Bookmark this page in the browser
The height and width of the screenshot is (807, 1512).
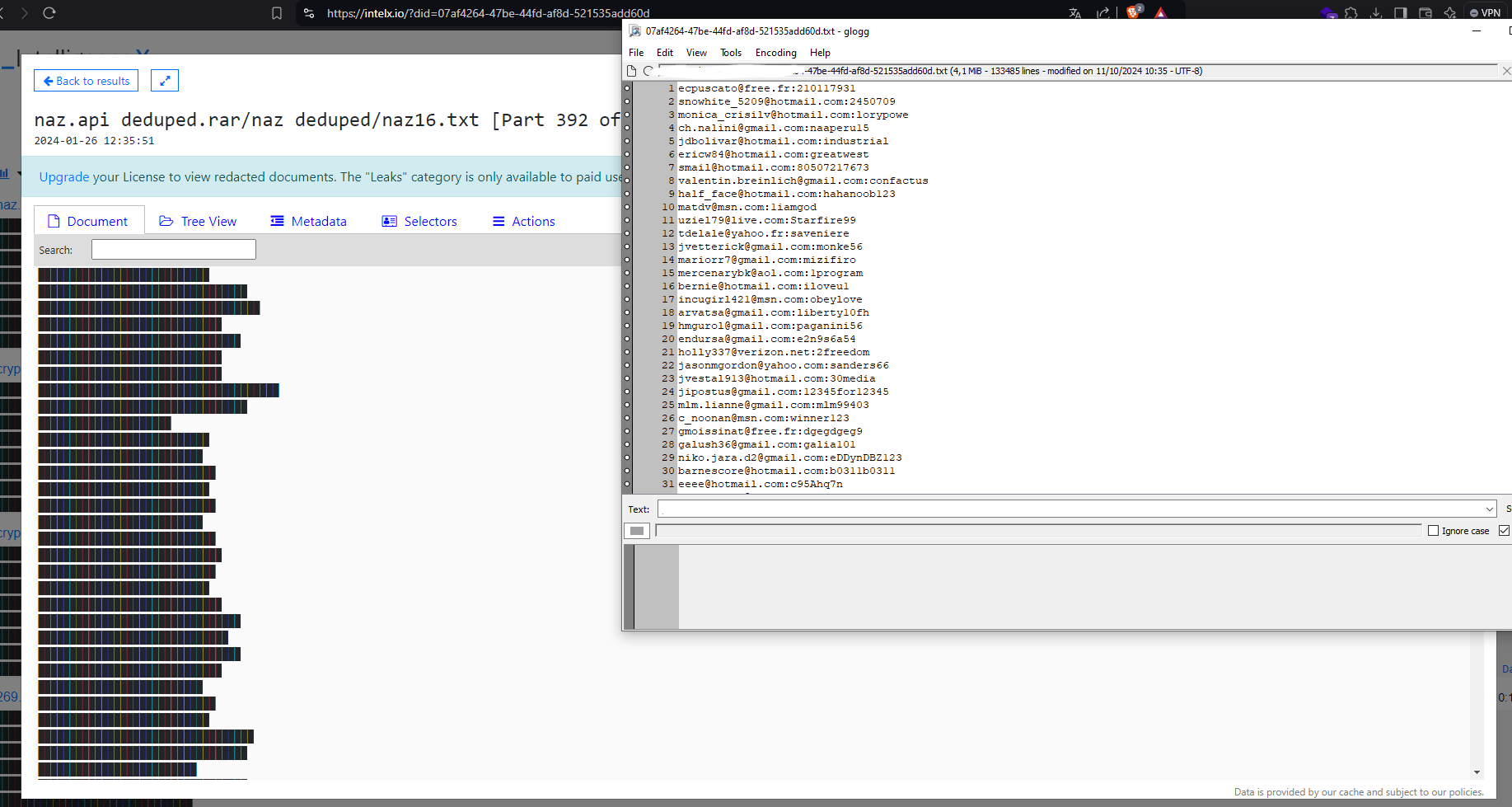click(x=277, y=13)
